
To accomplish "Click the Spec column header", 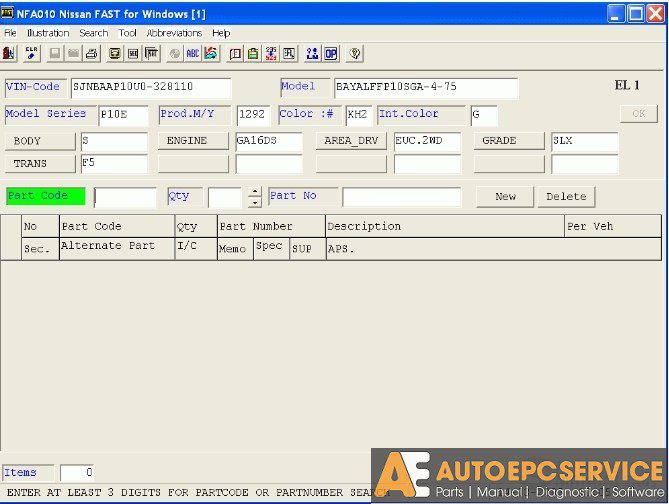I will coord(271,249).
